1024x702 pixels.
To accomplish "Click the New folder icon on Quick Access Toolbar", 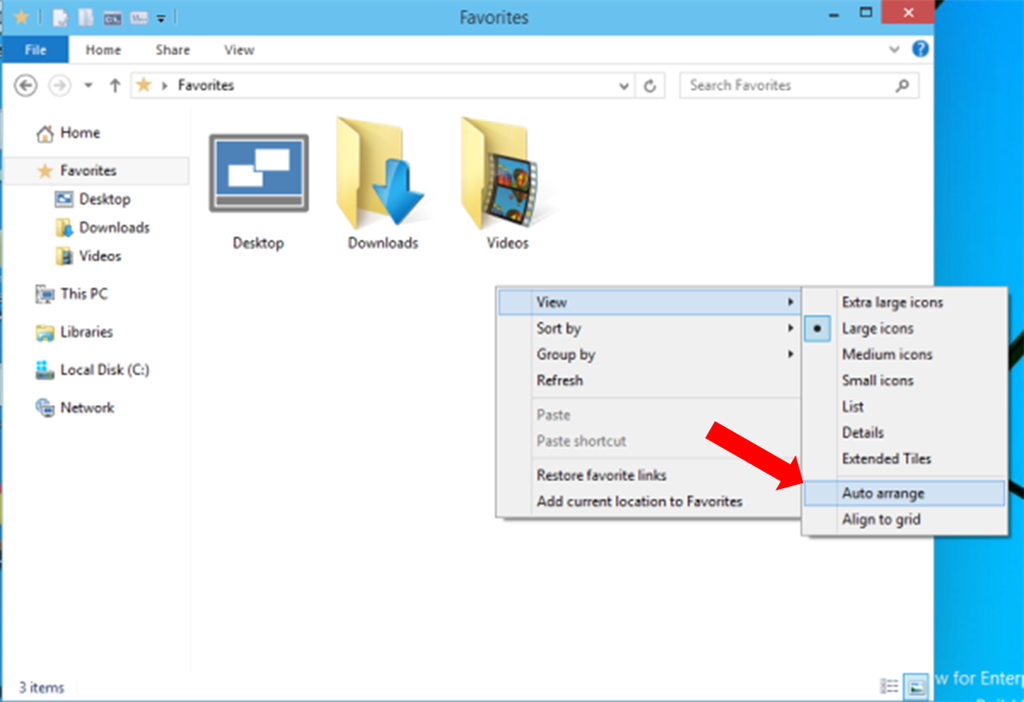I will [85, 16].
